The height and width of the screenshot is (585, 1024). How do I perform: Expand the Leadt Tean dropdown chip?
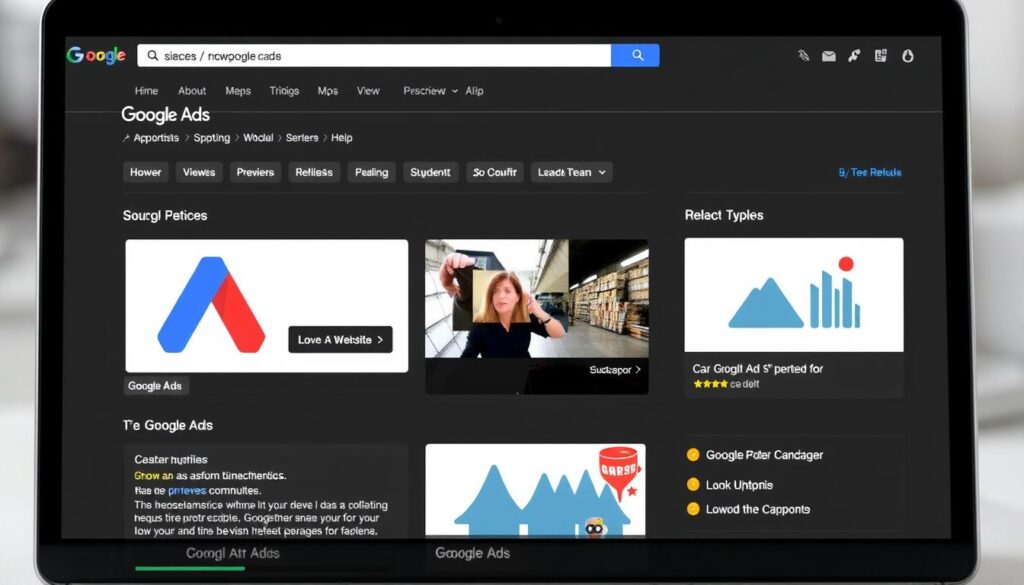coord(571,172)
